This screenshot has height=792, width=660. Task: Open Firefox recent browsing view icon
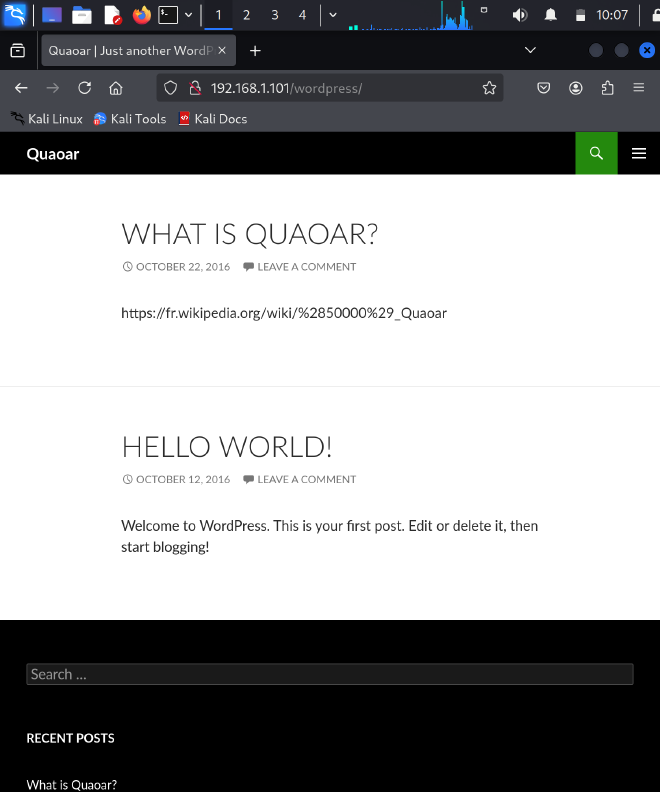pyautogui.click(x=18, y=51)
